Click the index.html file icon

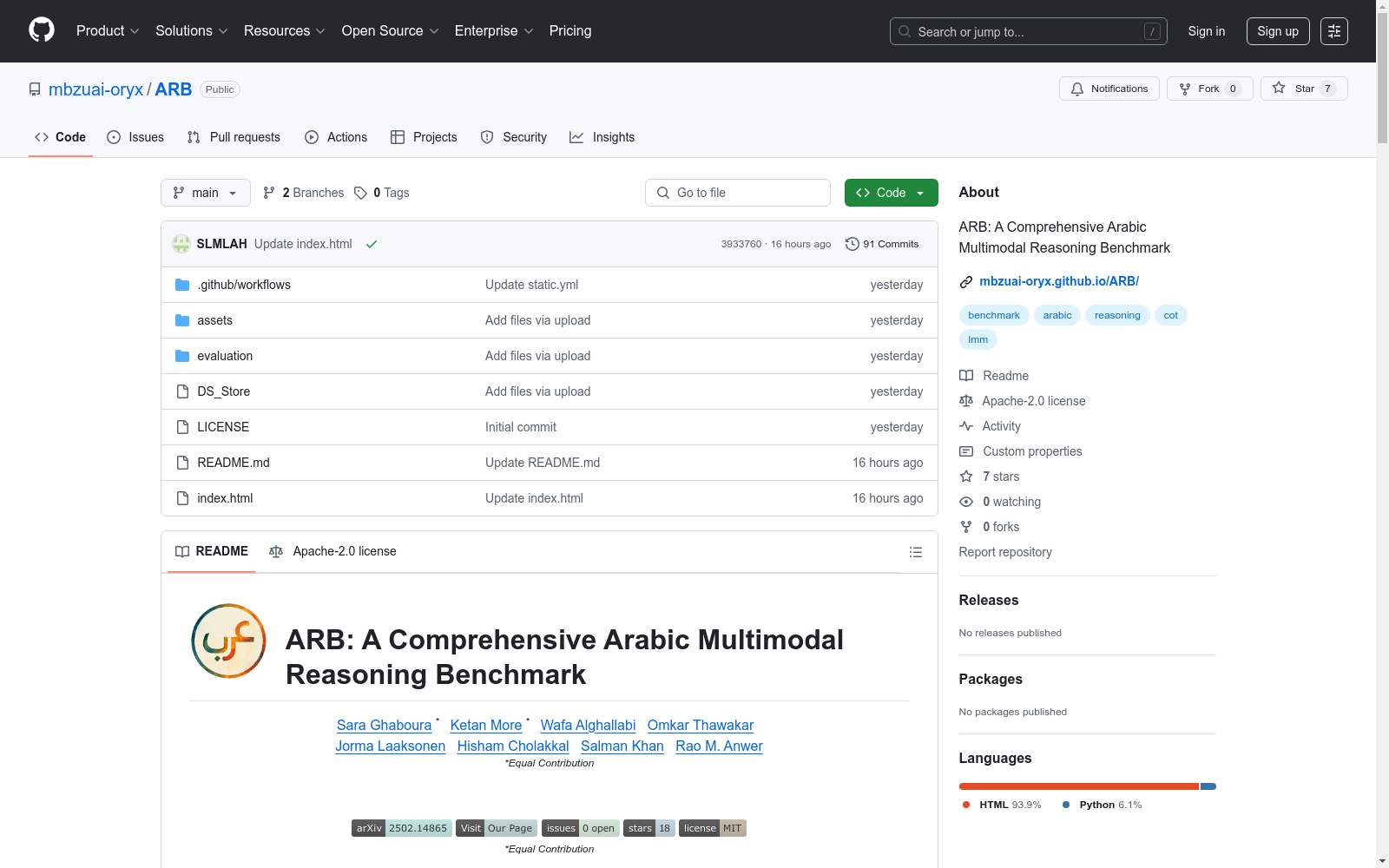(182, 498)
